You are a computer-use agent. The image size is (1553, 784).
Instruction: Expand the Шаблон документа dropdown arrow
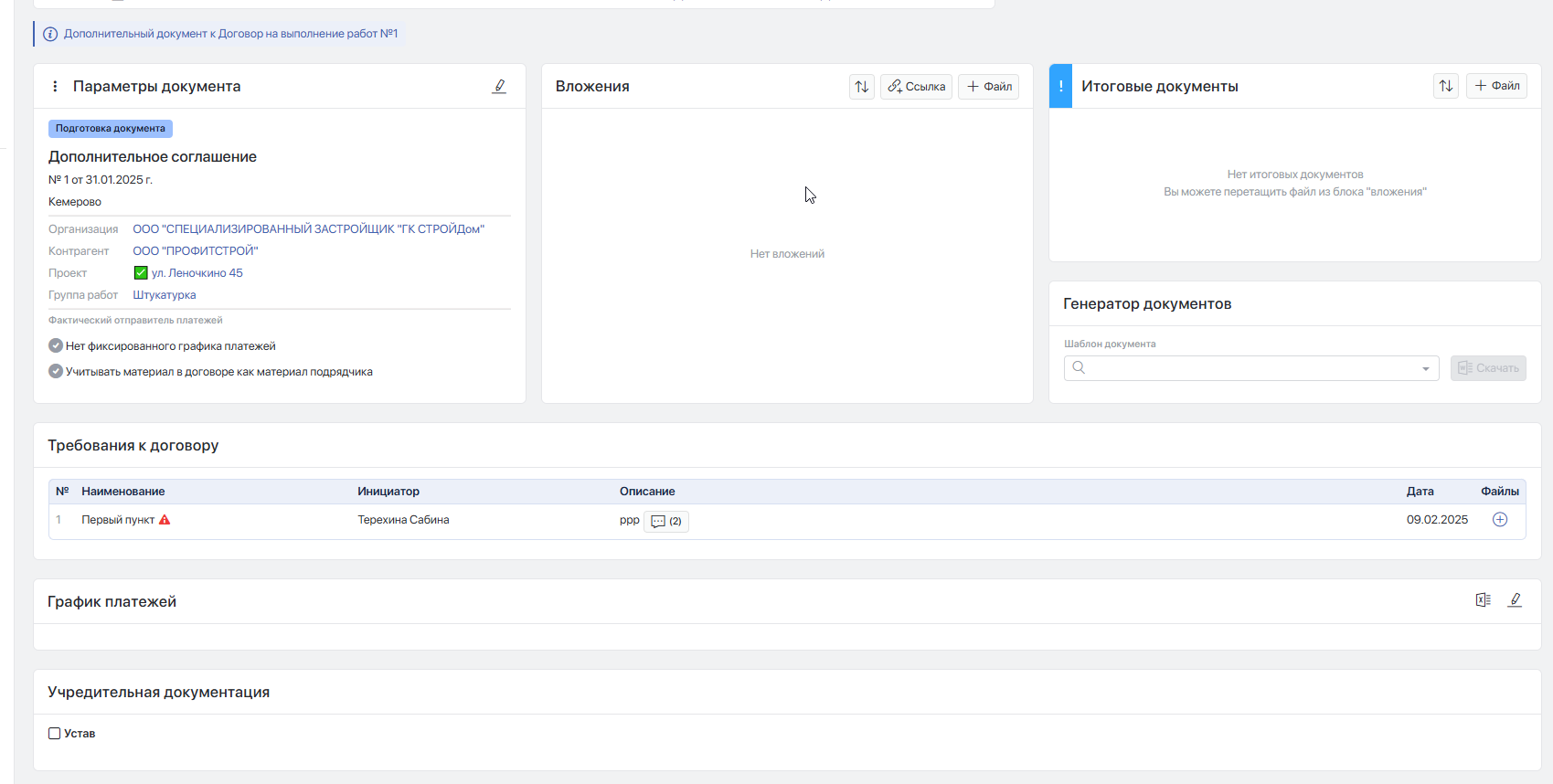[1426, 369]
